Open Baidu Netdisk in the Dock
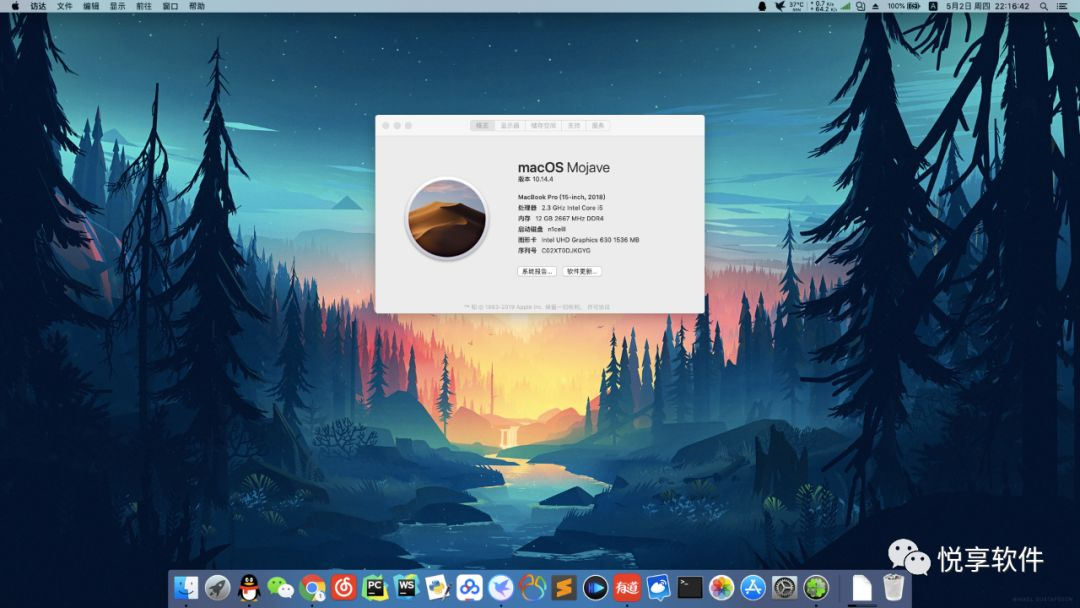 (x=470, y=588)
